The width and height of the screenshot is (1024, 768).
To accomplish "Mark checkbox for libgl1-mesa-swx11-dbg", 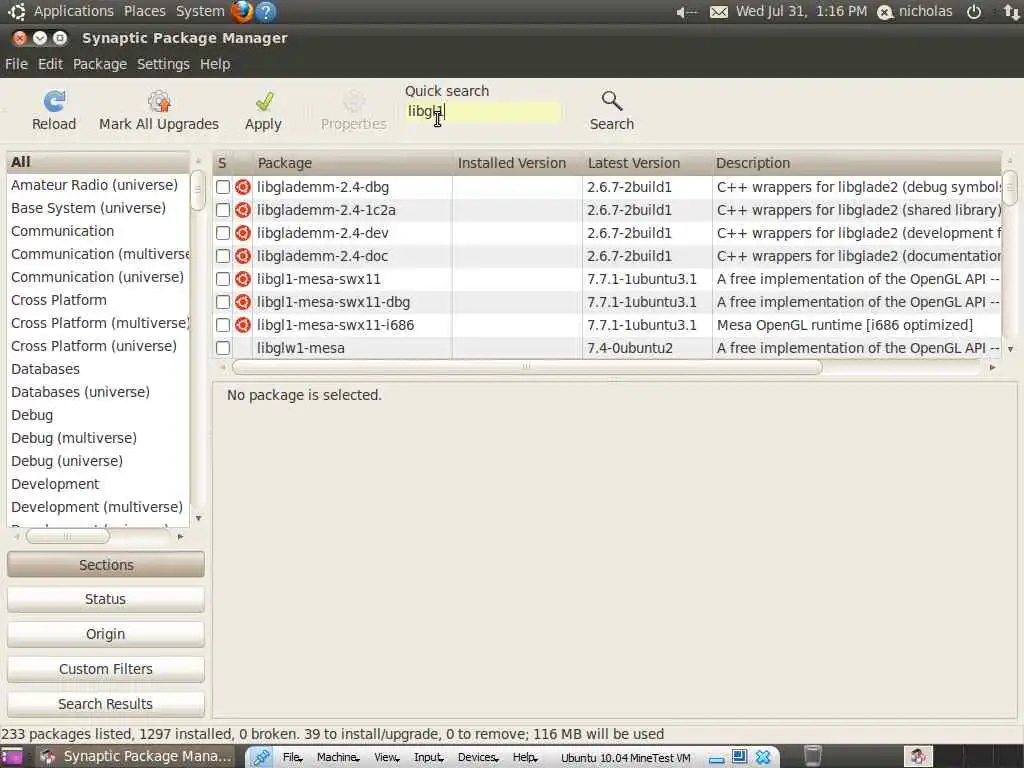I will (x=223, y=302).
